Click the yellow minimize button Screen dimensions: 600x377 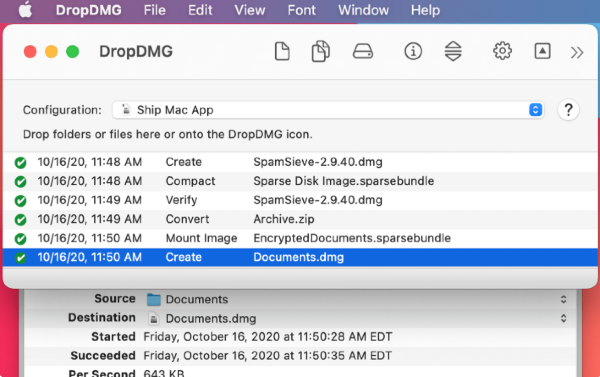click(x=51, y=51)
